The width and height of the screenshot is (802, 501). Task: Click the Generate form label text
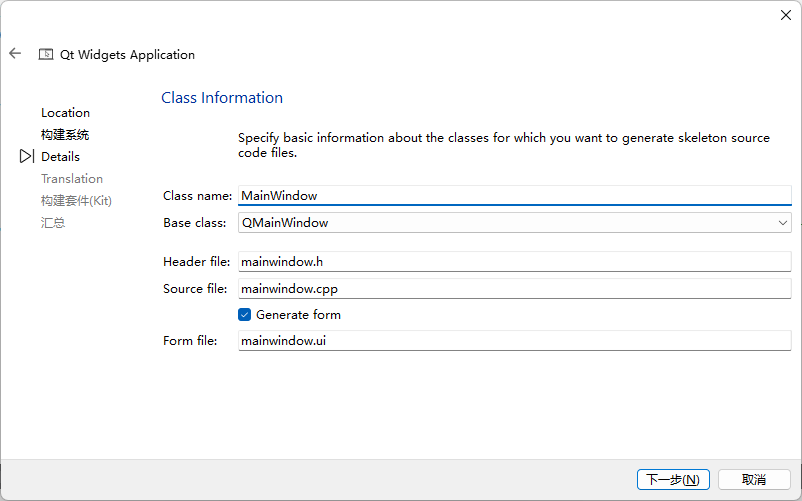298,314
